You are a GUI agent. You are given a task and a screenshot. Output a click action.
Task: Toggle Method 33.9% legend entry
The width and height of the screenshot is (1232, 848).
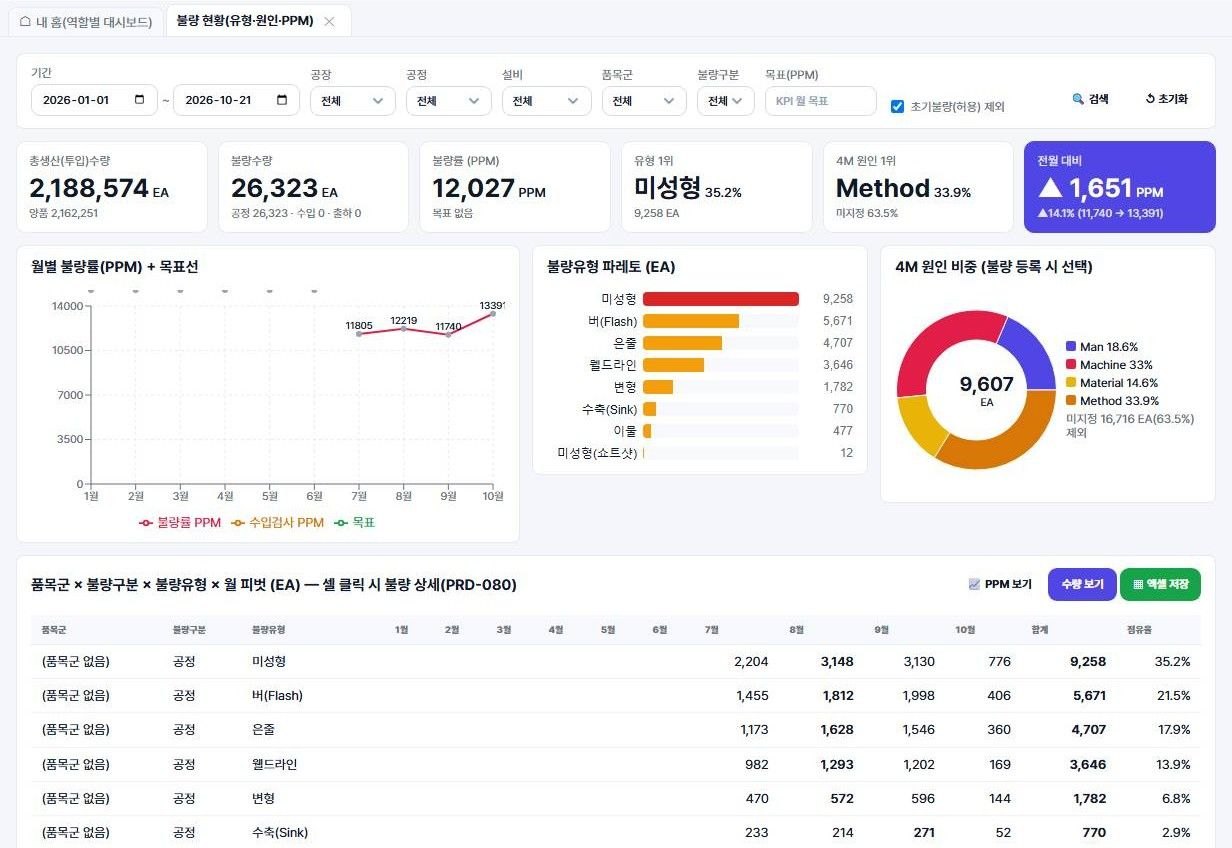tap(1112, 401)
